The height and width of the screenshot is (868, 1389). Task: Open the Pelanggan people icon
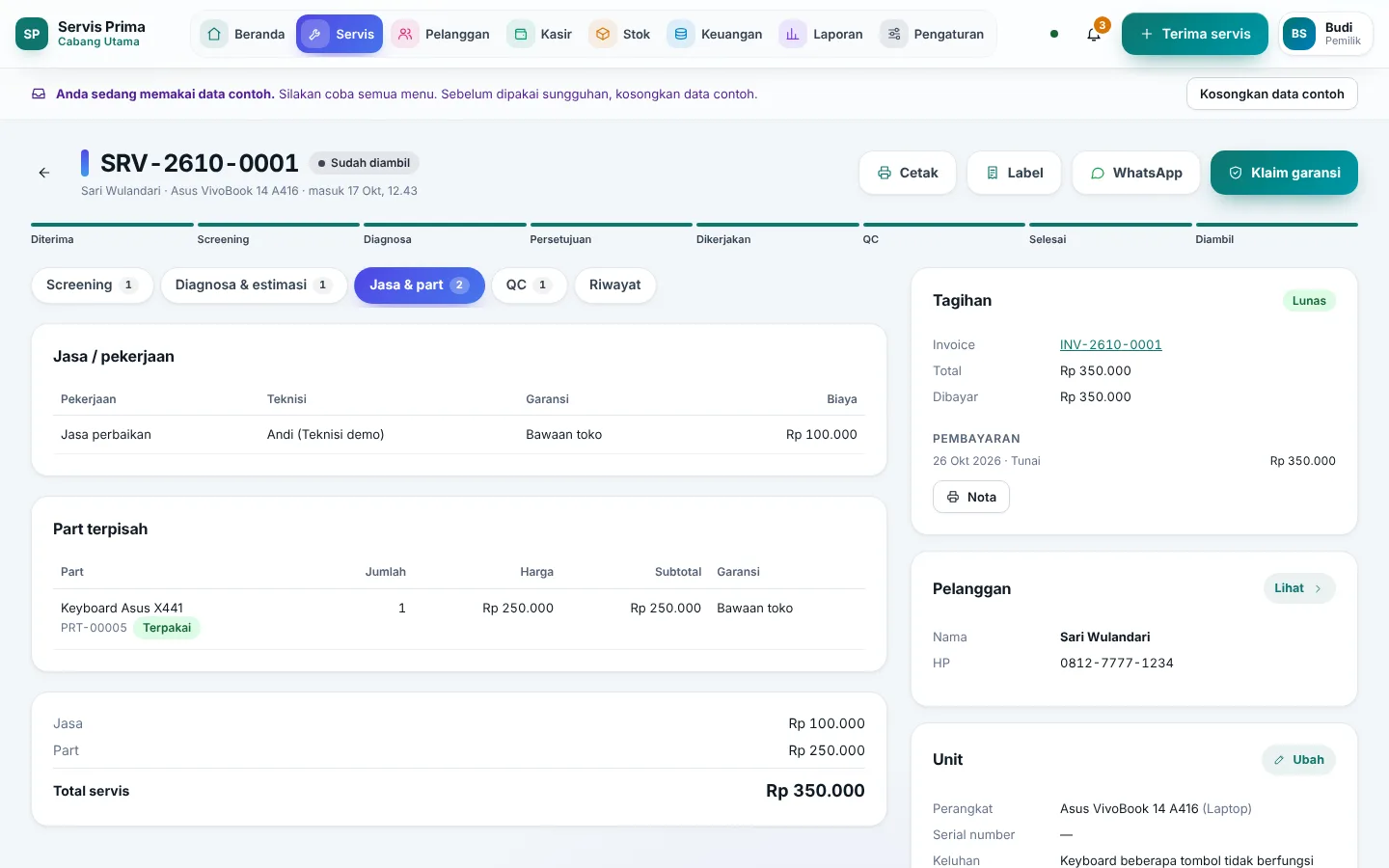click(405, 34)
